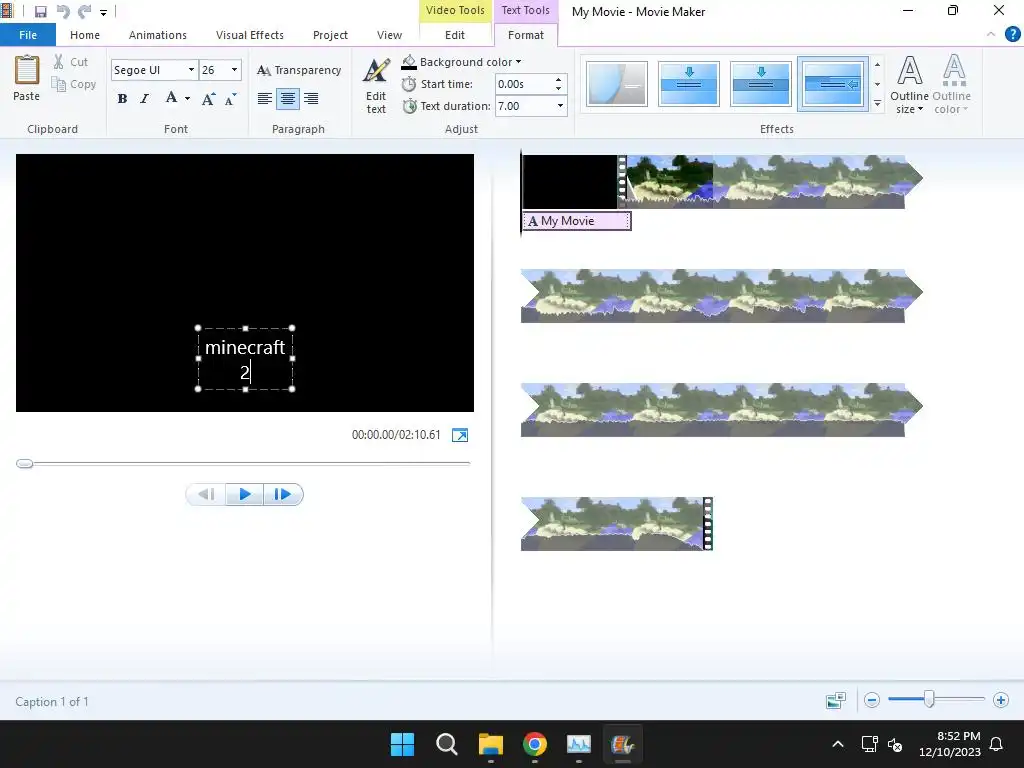The width and height of the screenshot is (1024, 768).
Task: Expand the full effects gallery
Action: pos(877,104)
